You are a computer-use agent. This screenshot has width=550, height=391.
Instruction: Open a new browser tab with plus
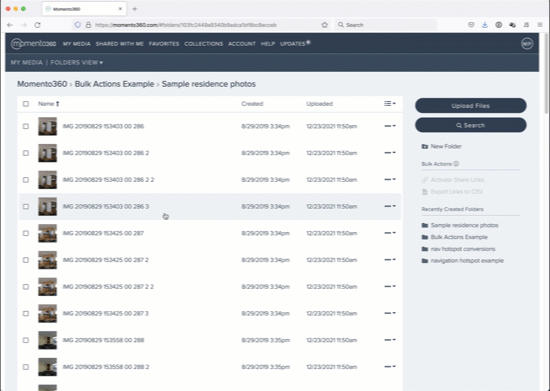pos(135,9)
